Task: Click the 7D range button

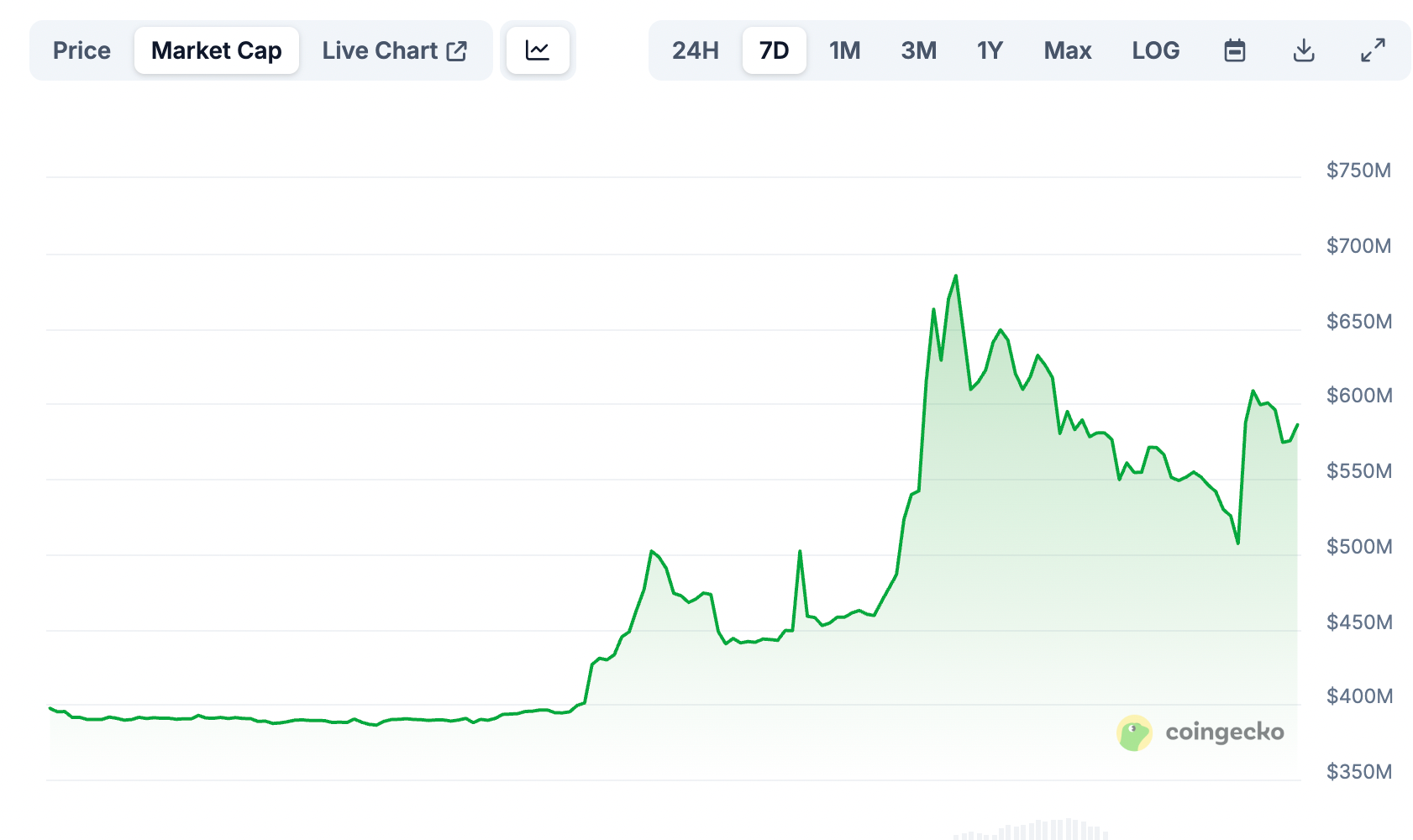Action: tap(773, 50)
